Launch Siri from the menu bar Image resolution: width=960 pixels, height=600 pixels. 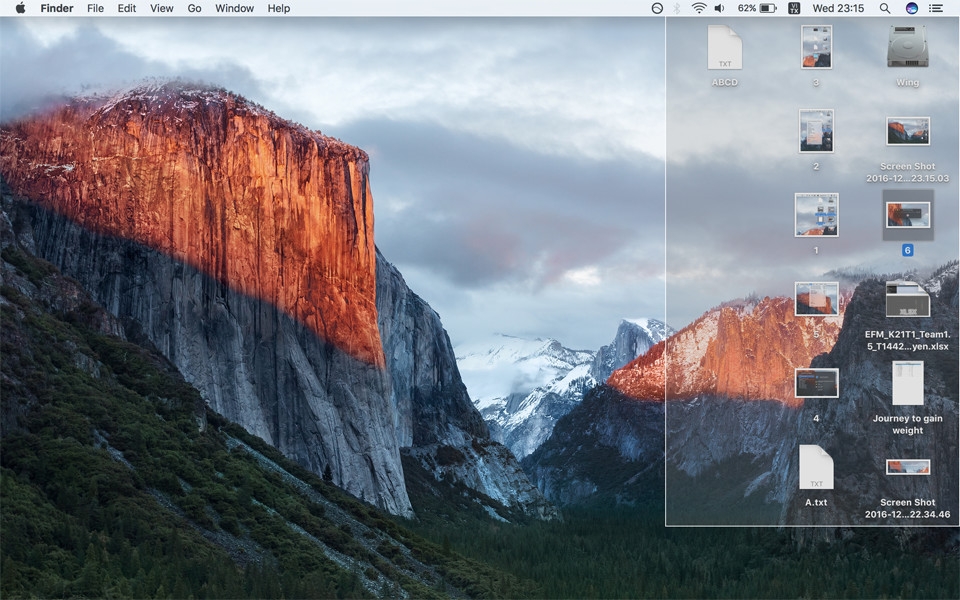(x=911, y=8)
